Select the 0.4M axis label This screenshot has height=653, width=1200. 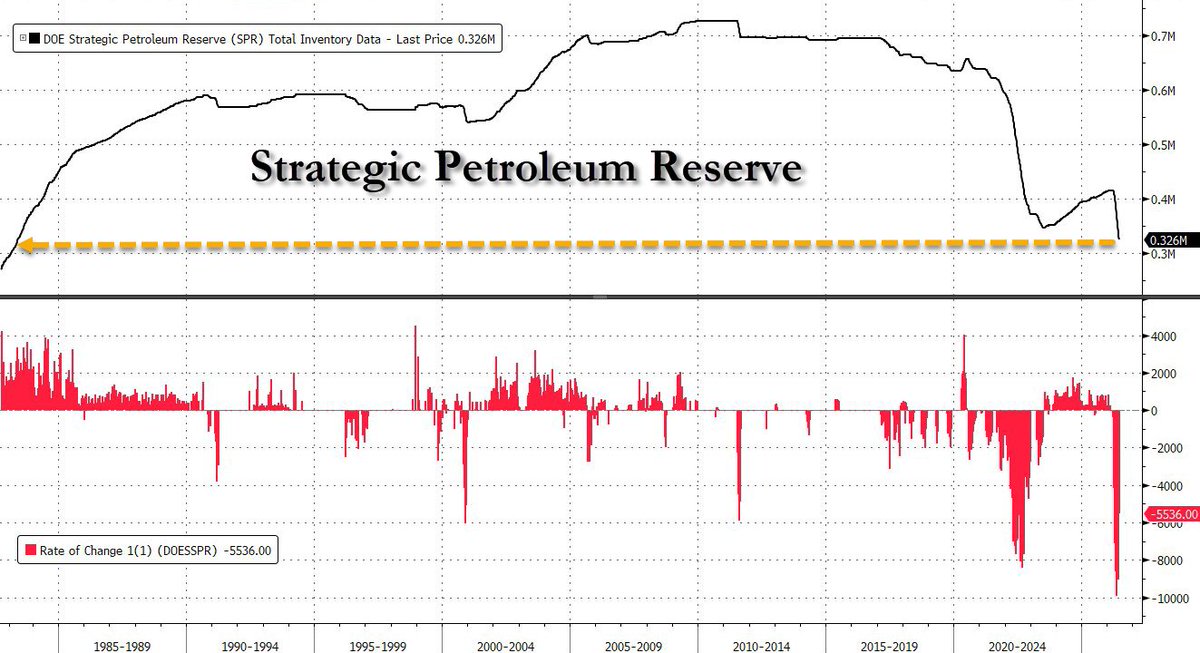pos(1162,200)
